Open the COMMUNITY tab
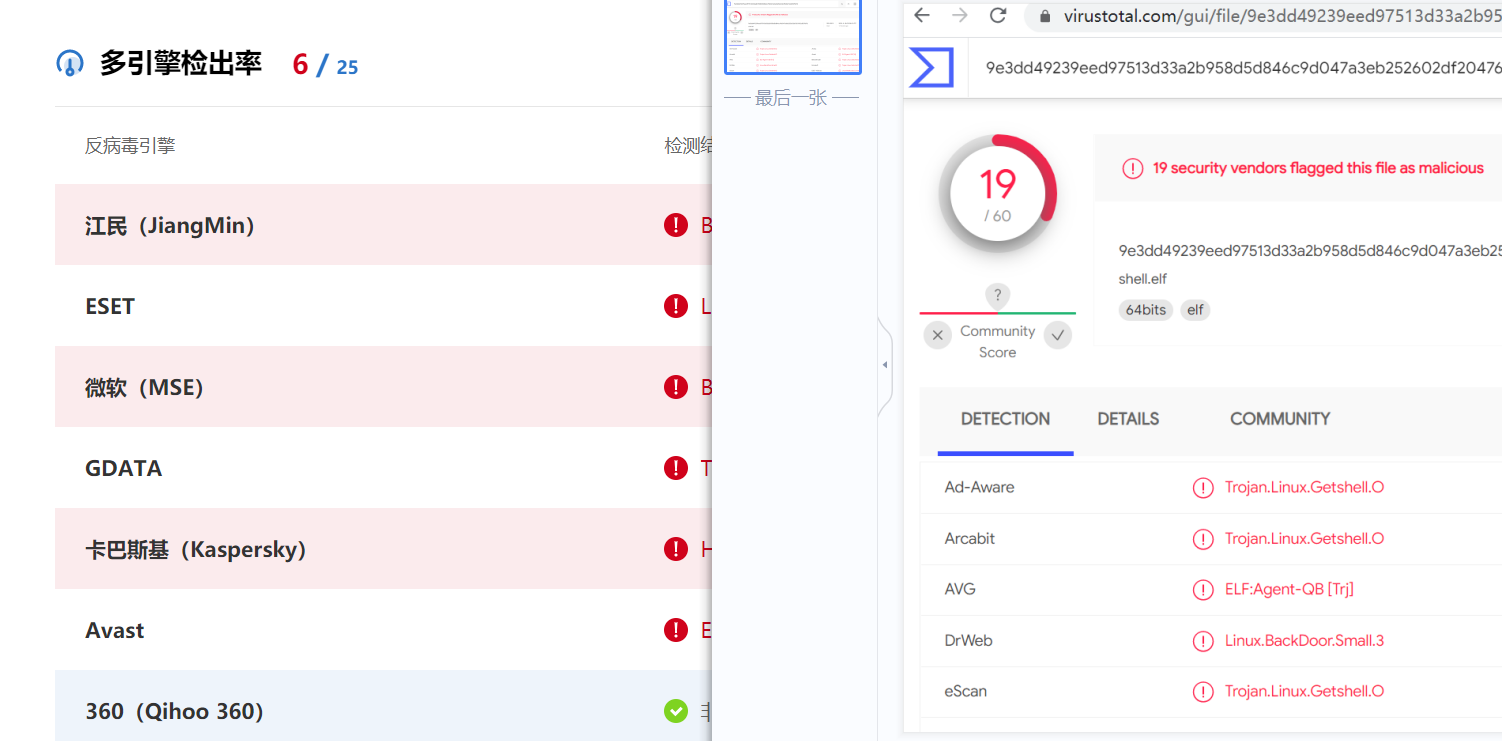 click(x=1280, y=419)
